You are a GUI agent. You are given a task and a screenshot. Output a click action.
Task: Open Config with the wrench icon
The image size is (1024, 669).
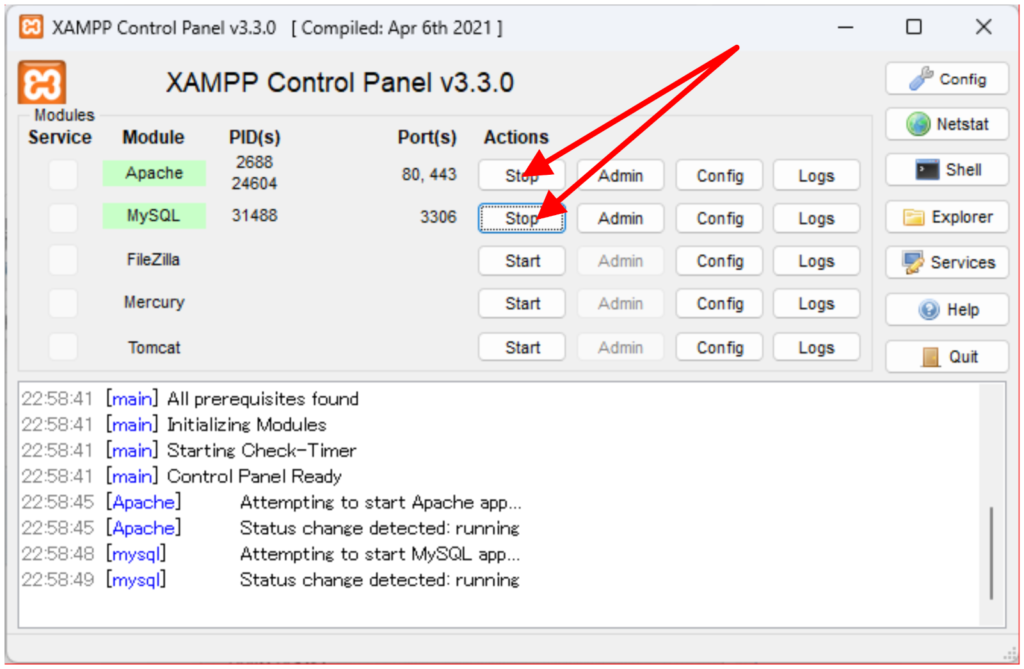pos(946,79)
